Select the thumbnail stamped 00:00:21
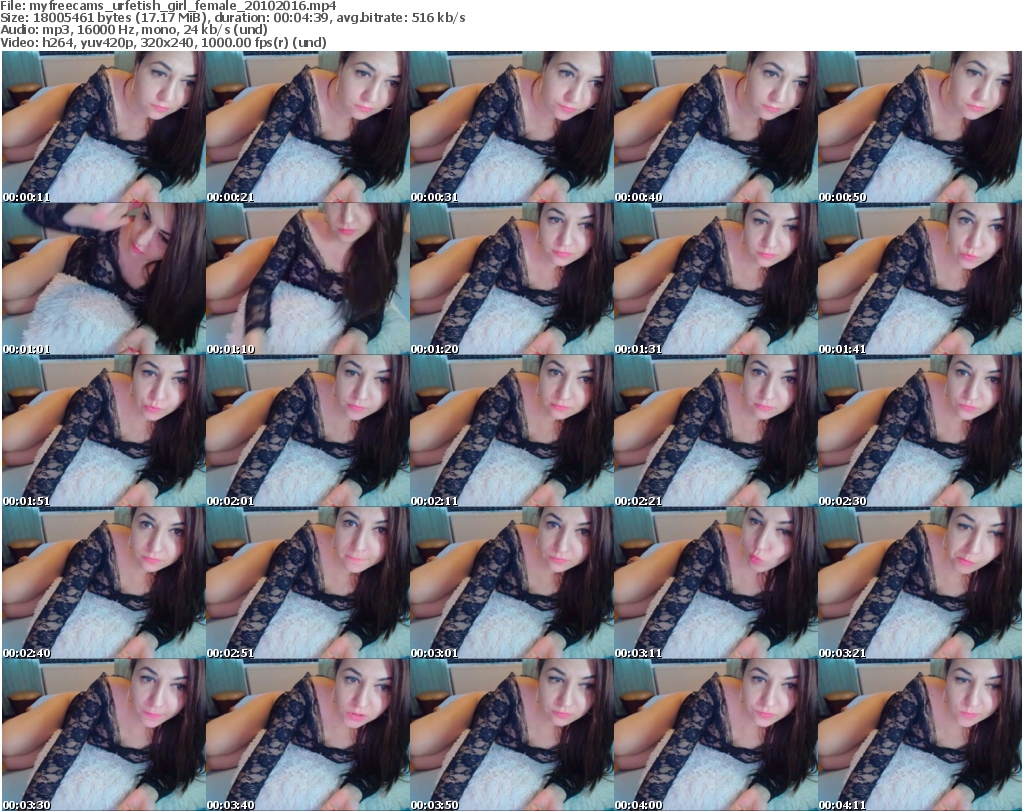The image size is (1024, 811). pyautogui.click(x=308, y=127)
